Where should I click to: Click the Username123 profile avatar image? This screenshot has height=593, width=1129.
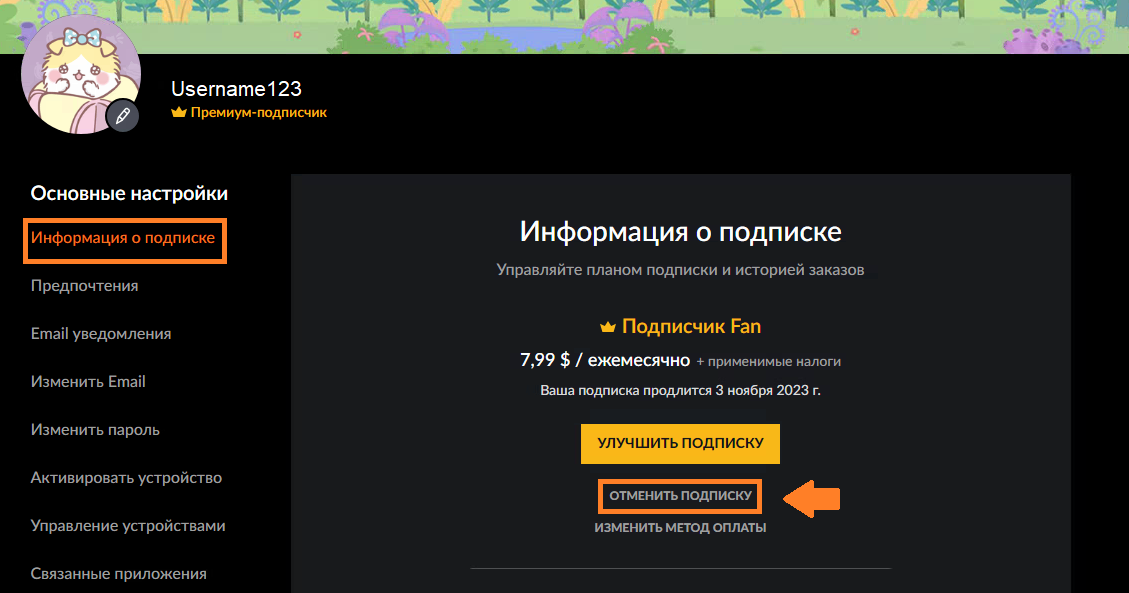click(81, 74)
